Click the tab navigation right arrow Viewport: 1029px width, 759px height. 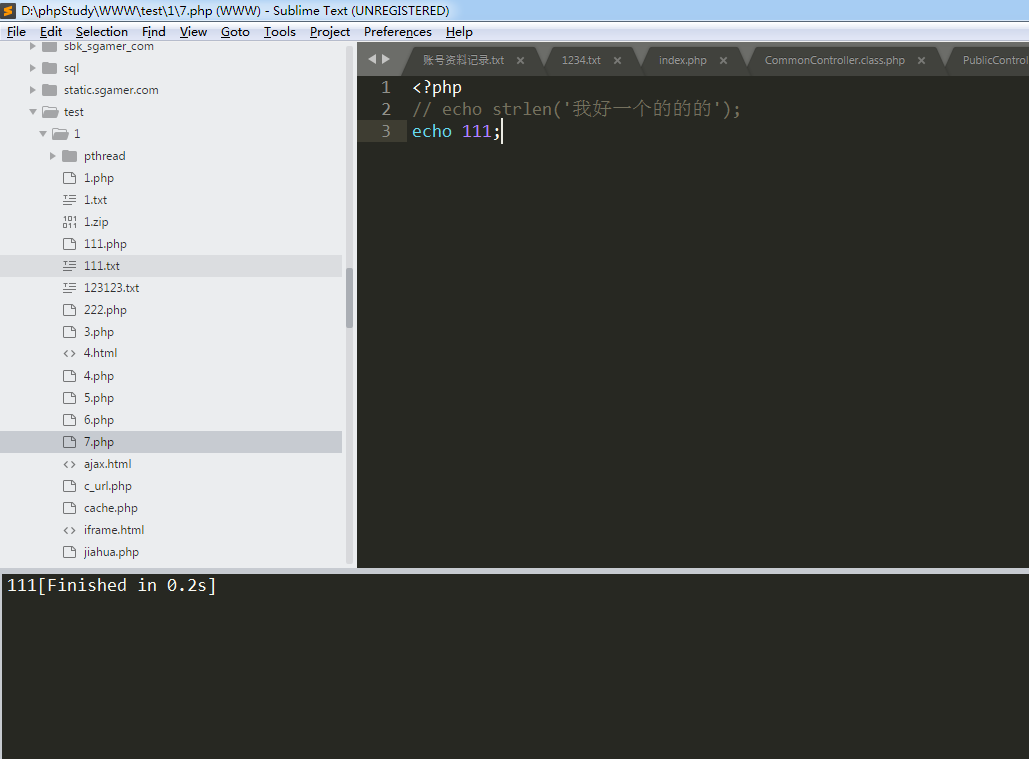[x=386, y=59]
